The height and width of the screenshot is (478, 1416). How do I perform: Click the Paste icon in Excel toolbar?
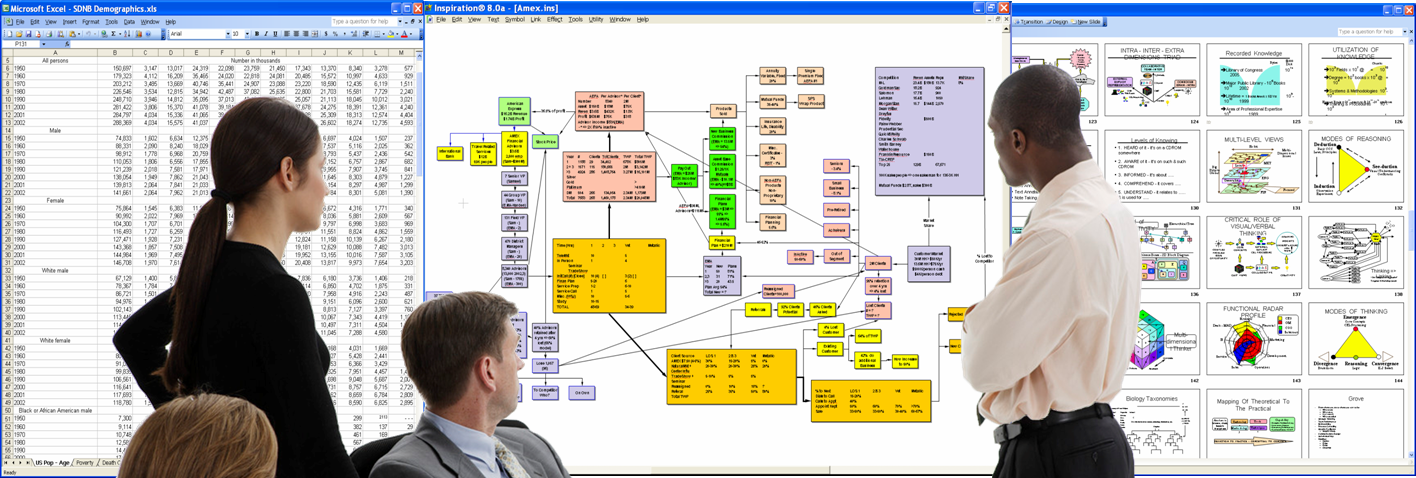tap(72, 33)
